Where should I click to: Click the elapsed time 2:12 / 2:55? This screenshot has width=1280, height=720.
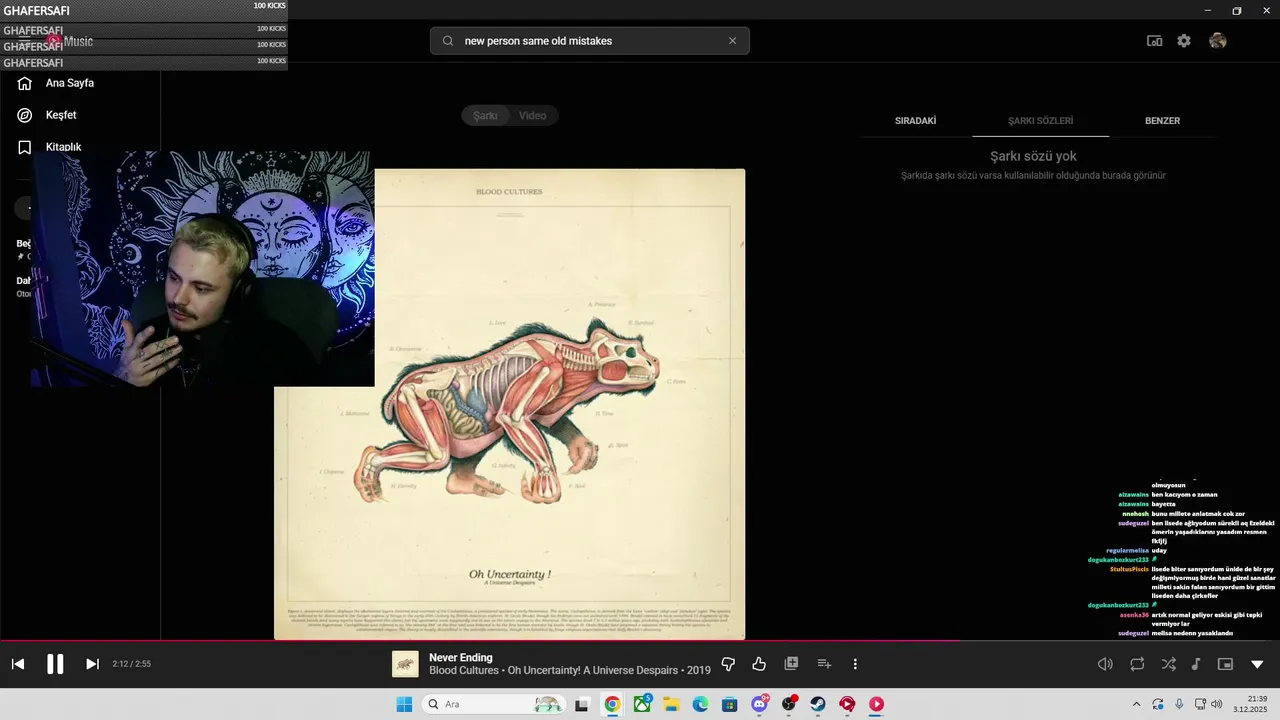click(132, 664)
